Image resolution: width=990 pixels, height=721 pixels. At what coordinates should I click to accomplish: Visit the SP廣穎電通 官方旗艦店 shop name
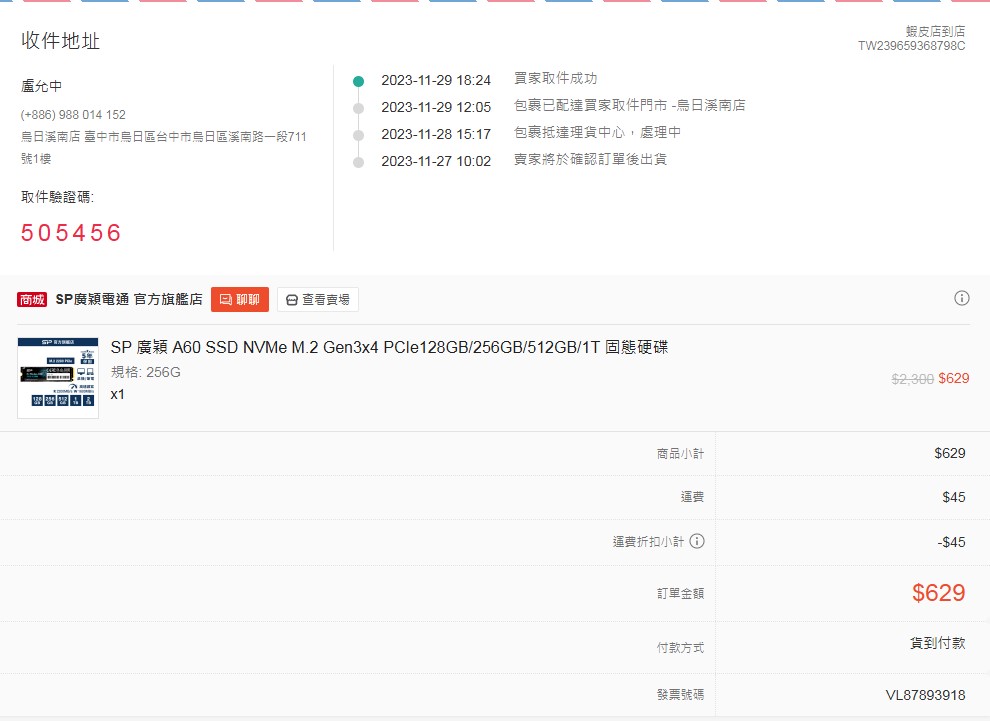129,299
